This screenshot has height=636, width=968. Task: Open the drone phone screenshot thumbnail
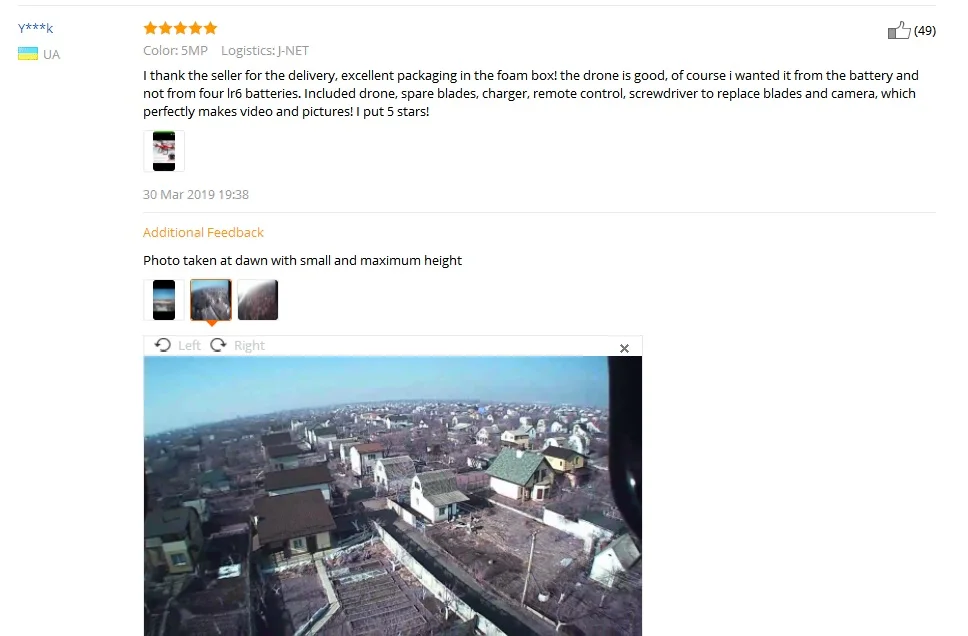(x=164, y=151)
